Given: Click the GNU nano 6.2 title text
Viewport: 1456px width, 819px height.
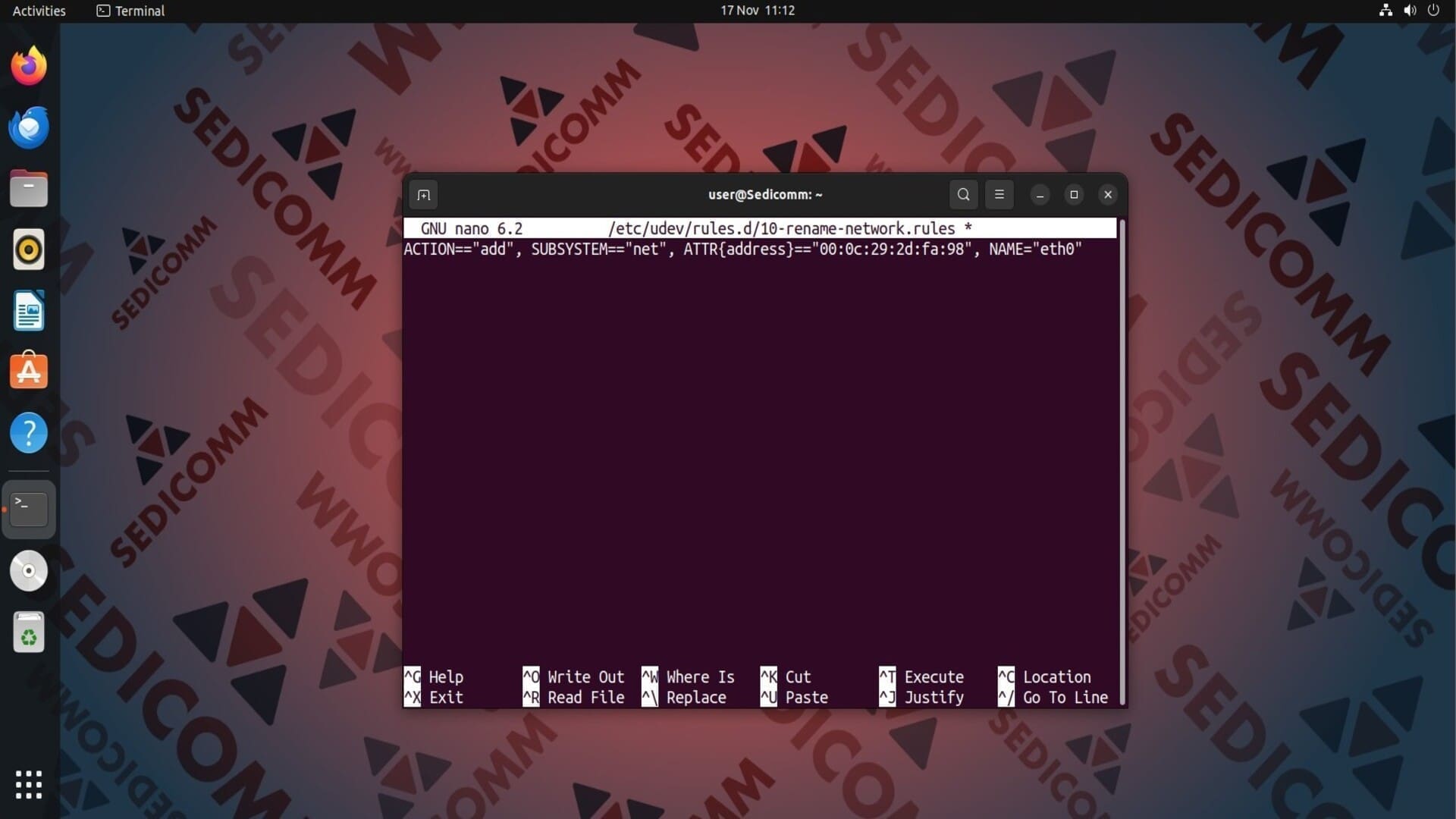Looking at the screenshot, I should (x=472, y=228).
